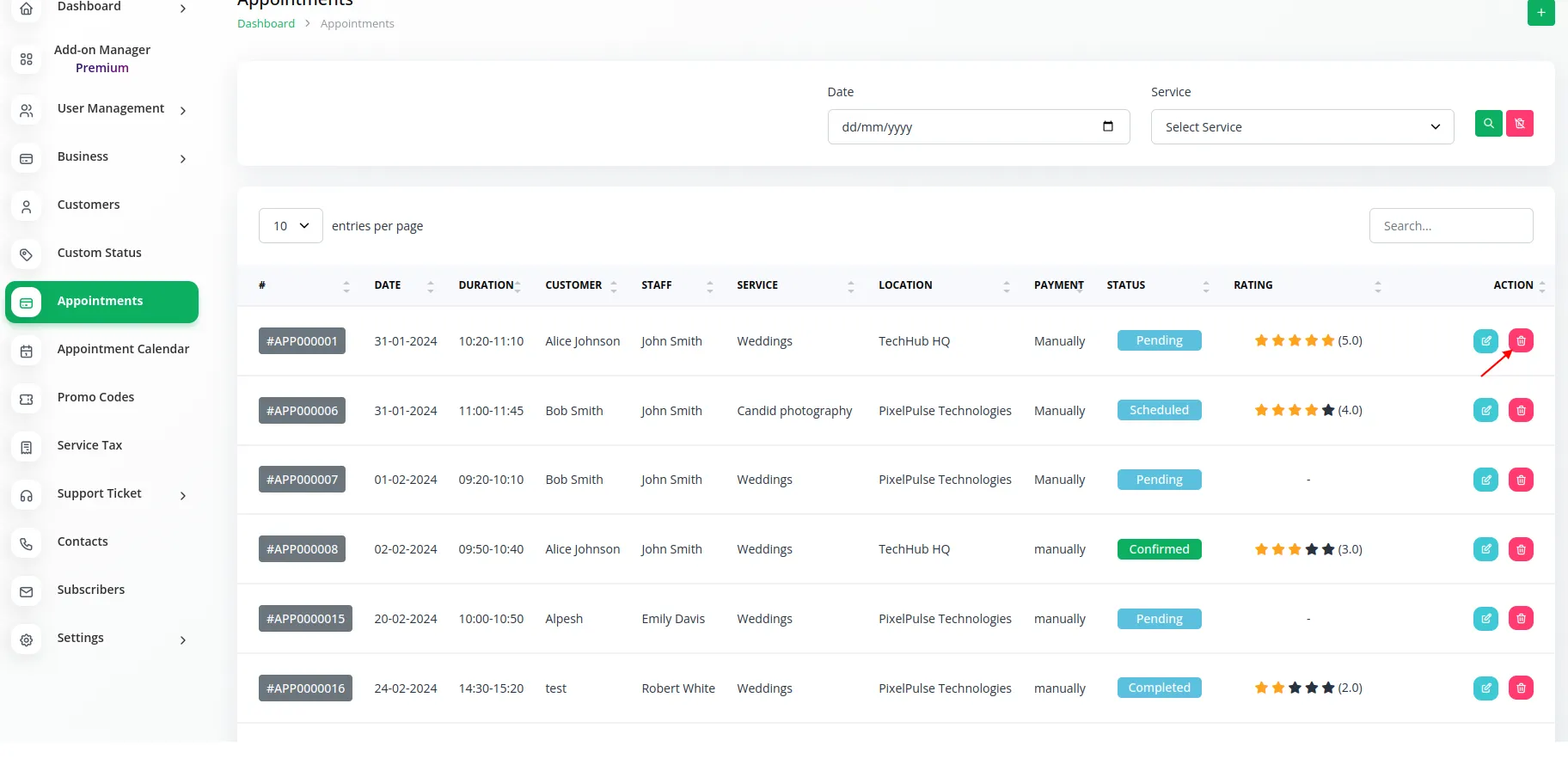Click the red reset filter icon
Viewport: 1568px width, 783px height.
(1520, 124)
